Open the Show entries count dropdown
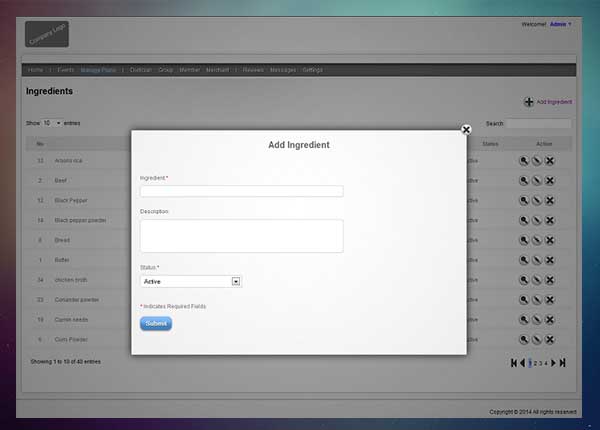The width and height of the screenshot is (600, 430). pos(52,123)
